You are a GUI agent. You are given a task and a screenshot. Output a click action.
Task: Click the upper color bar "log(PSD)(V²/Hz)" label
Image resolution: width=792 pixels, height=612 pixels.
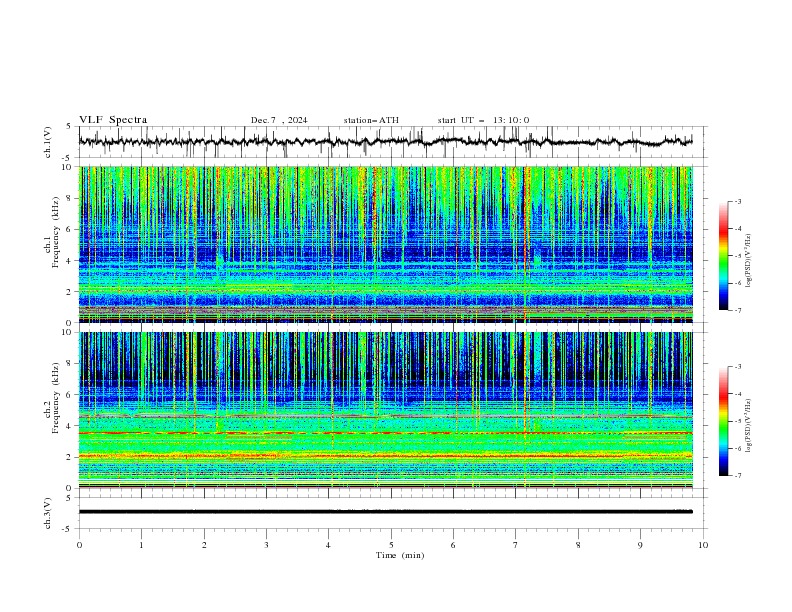click(749, 261)
